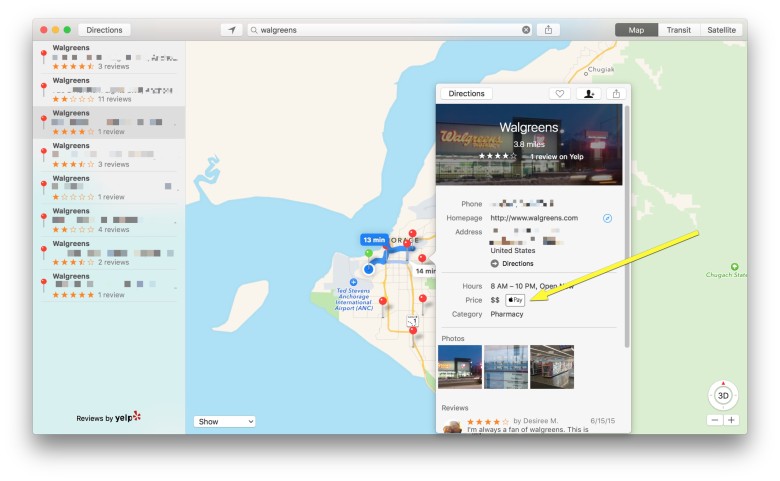Click the red pin near the airport

tap(383, 301)
